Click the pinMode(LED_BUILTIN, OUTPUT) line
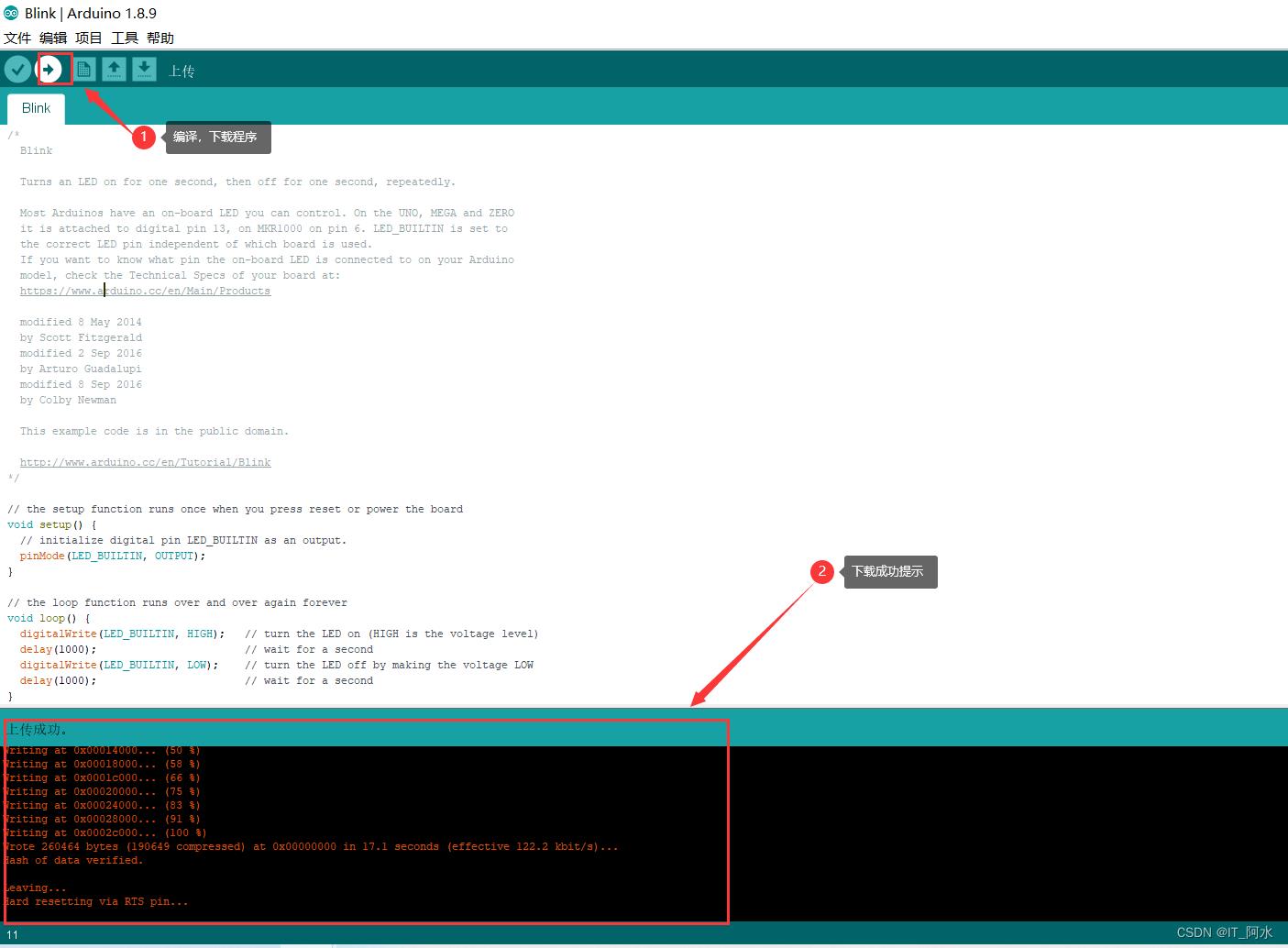Viewport: 1288px width, 948px height. pyautogui.click(x=113, y=556)
